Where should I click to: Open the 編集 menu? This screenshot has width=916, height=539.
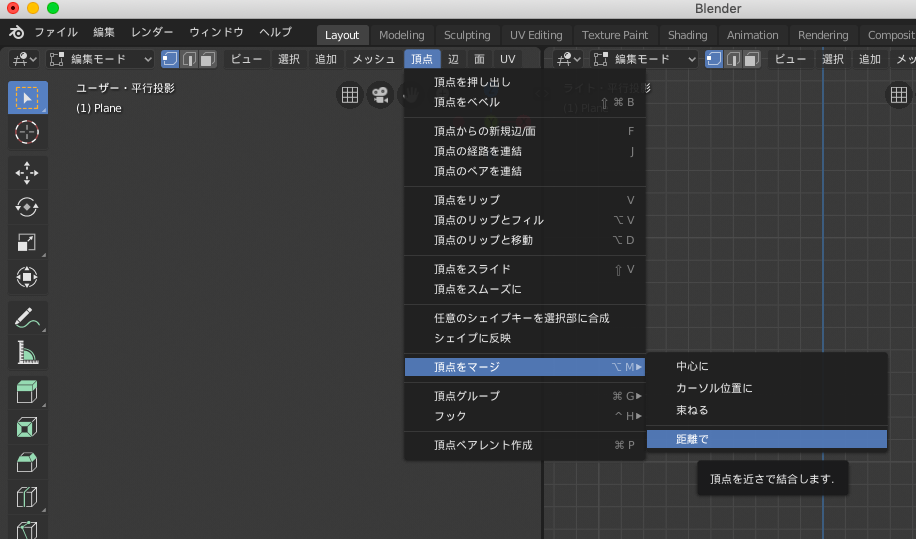click(x=104, y=32)
